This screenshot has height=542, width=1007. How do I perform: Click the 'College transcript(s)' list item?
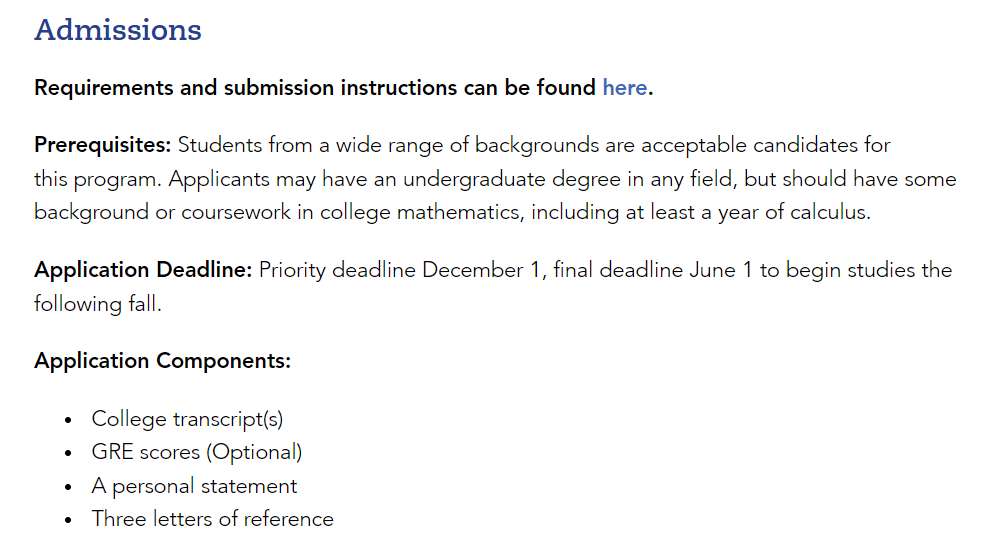[x=188, y=419]
